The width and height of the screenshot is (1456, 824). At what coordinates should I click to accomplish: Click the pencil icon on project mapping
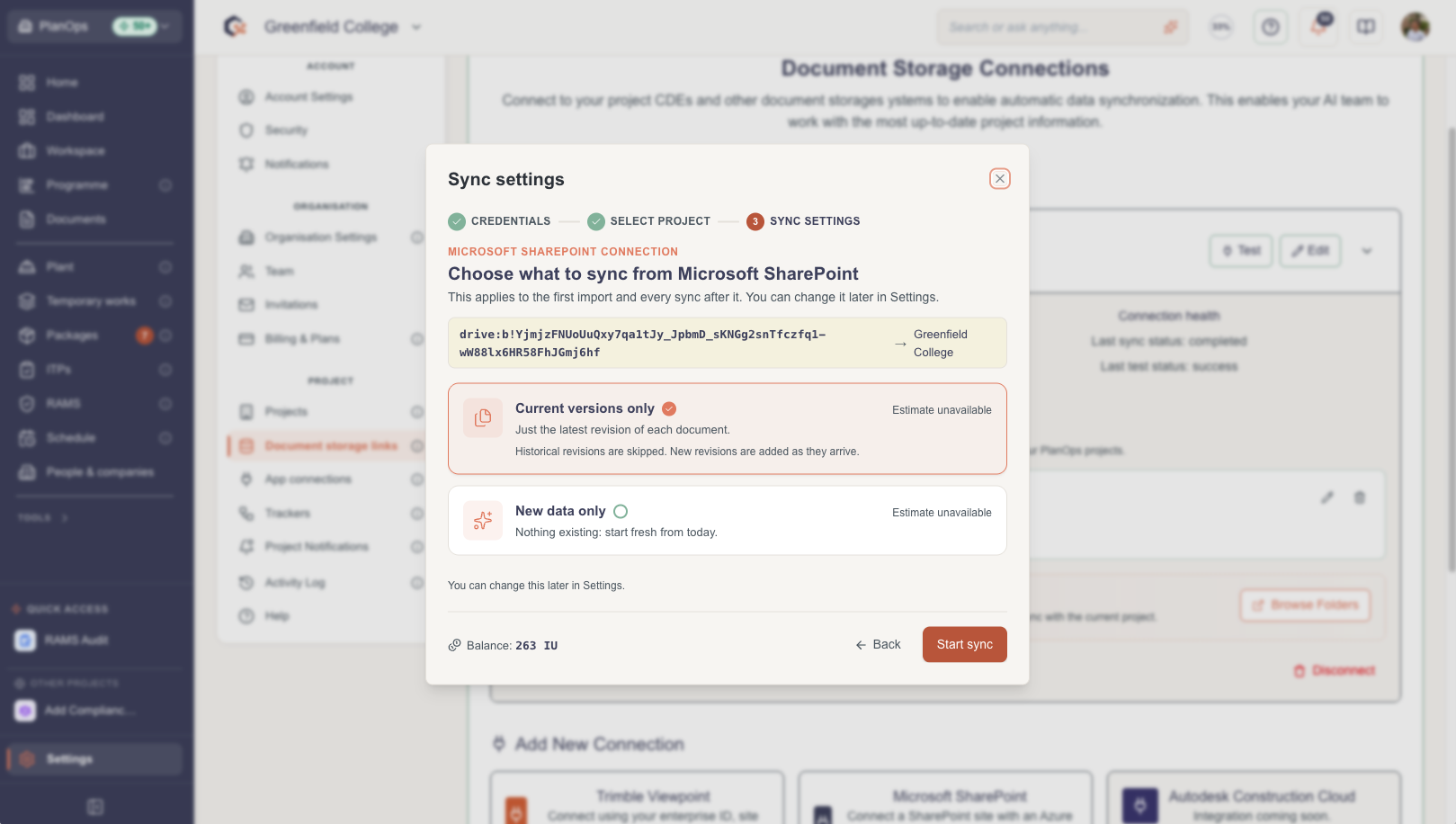tap(1327, 497)
